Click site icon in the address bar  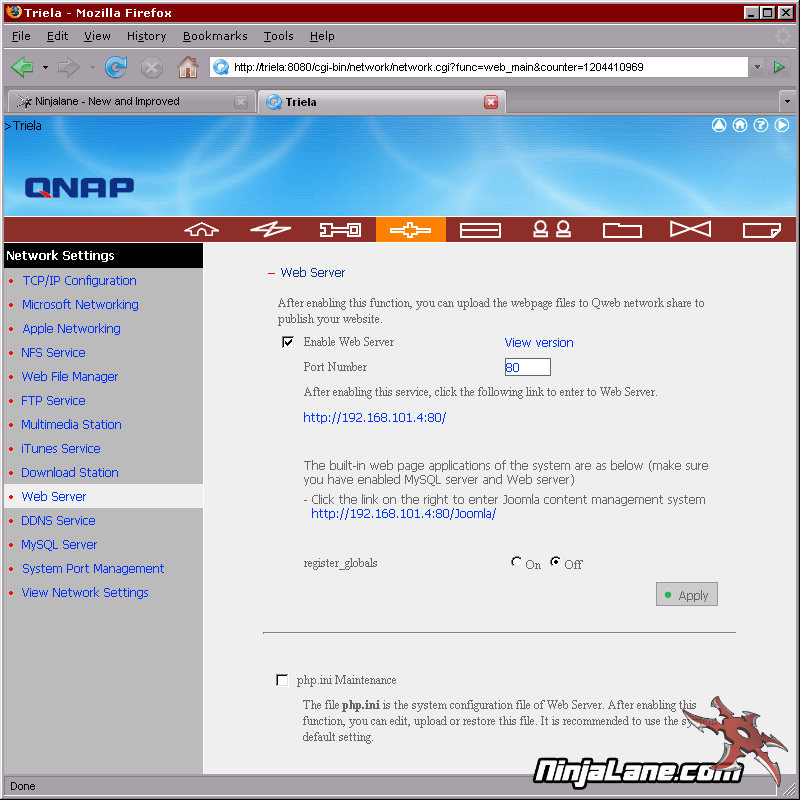221,67
